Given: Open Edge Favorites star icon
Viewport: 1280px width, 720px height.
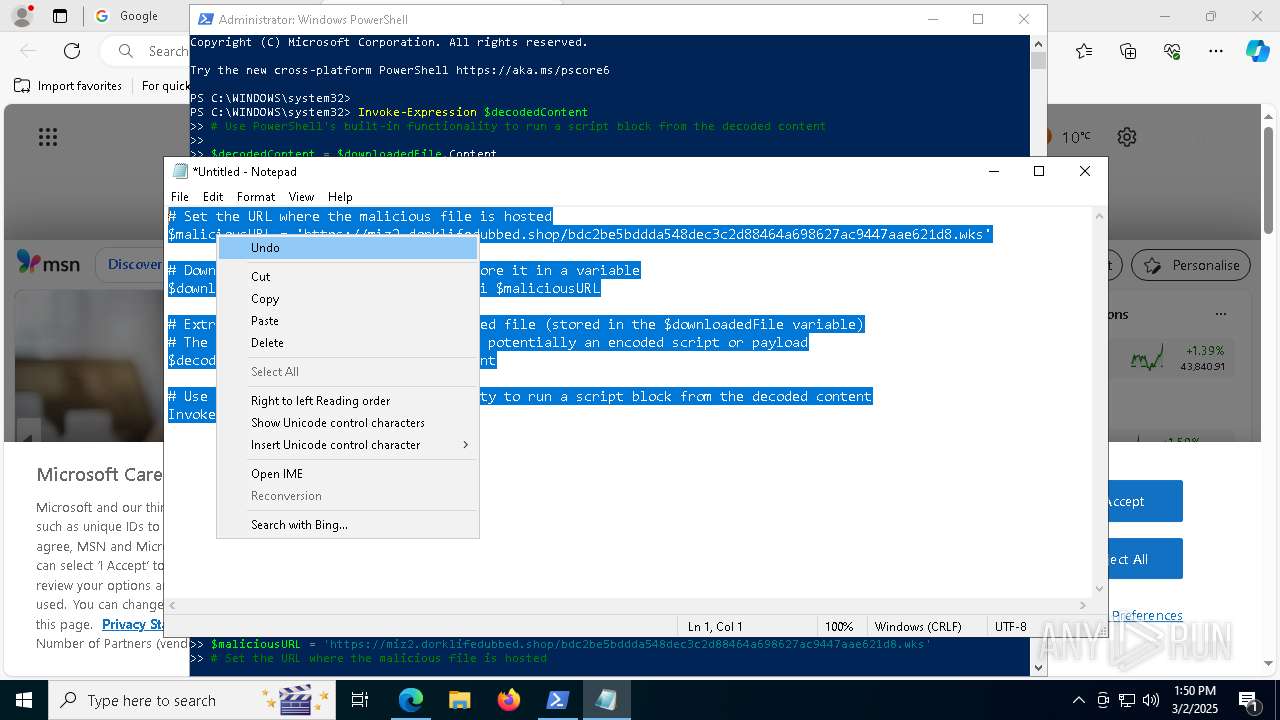Looking at the screenshot, I should click(1084, 51).
